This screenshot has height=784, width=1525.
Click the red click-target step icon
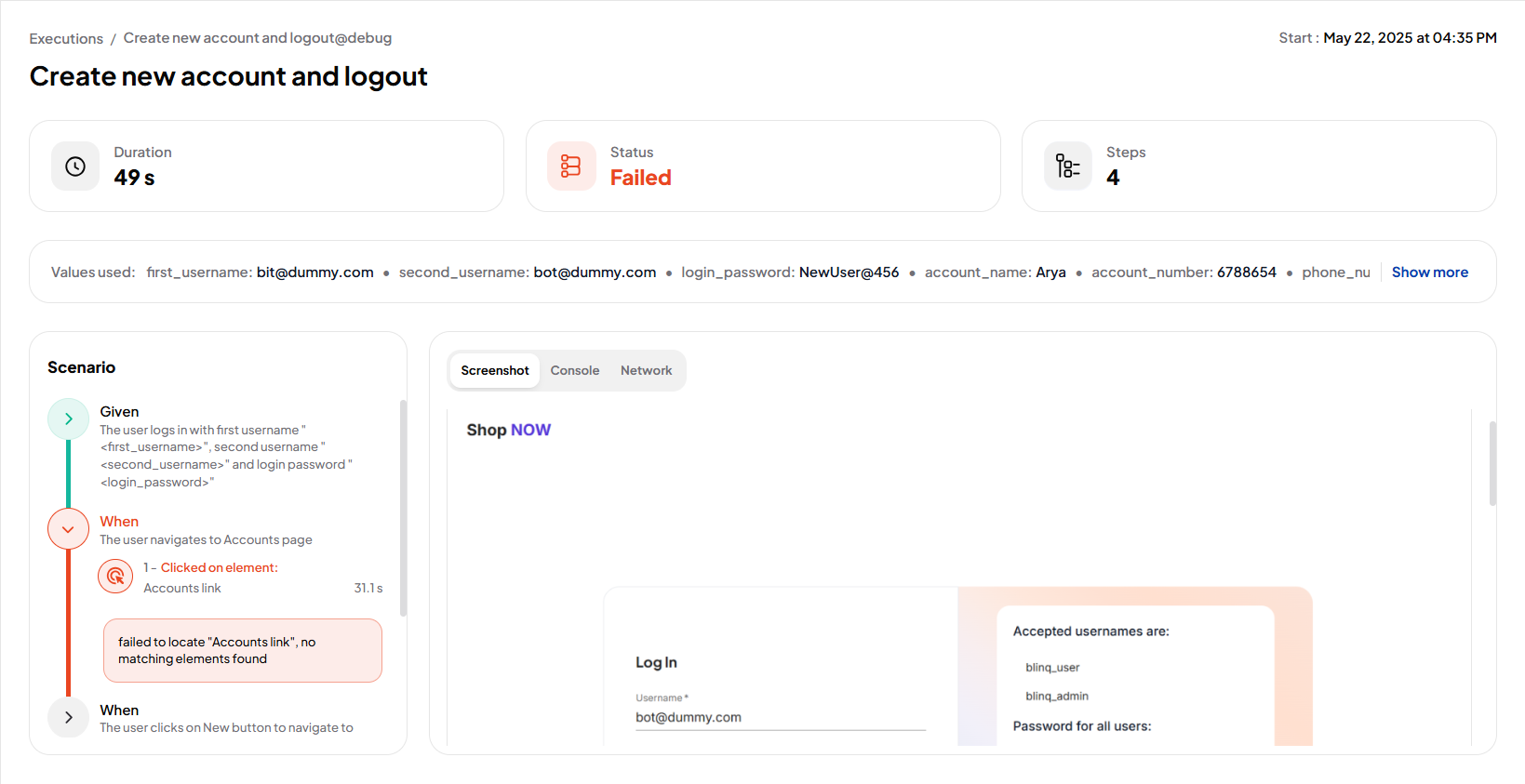115,577
